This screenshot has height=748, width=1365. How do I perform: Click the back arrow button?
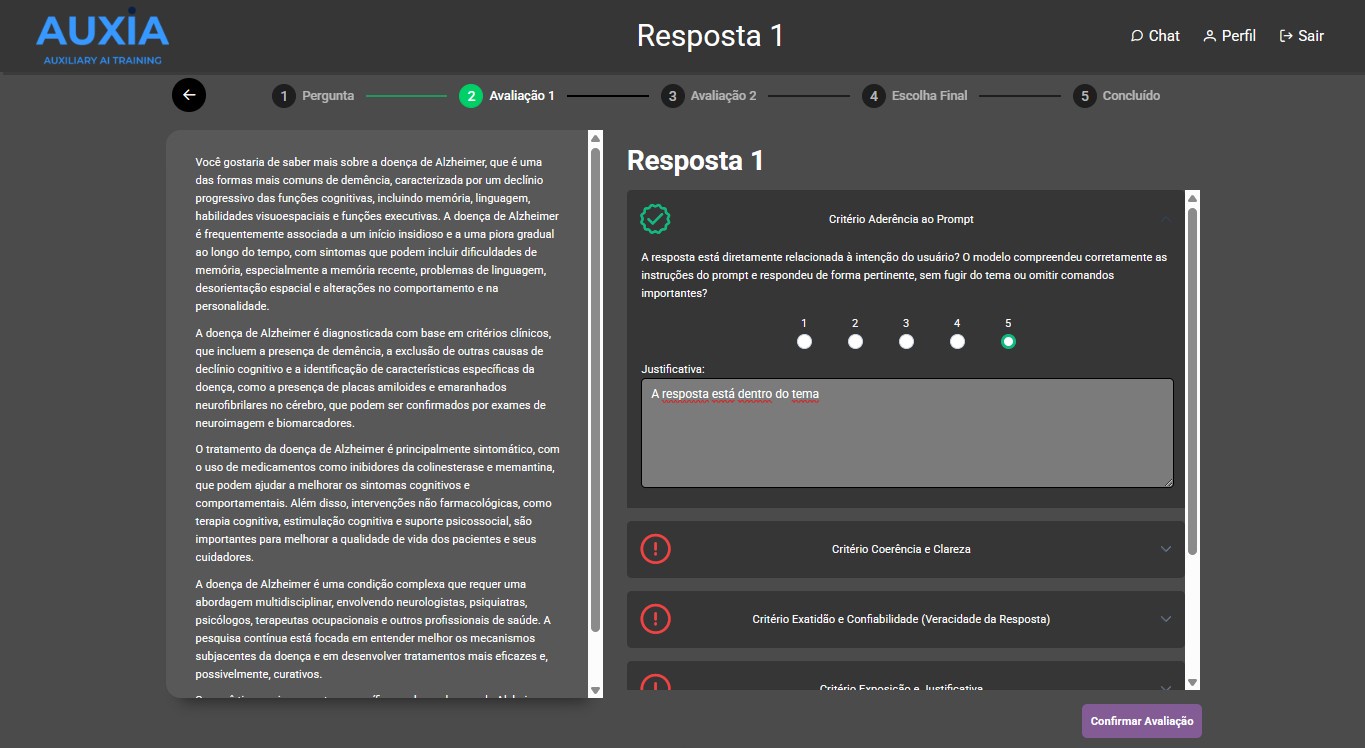pos(189,95)
